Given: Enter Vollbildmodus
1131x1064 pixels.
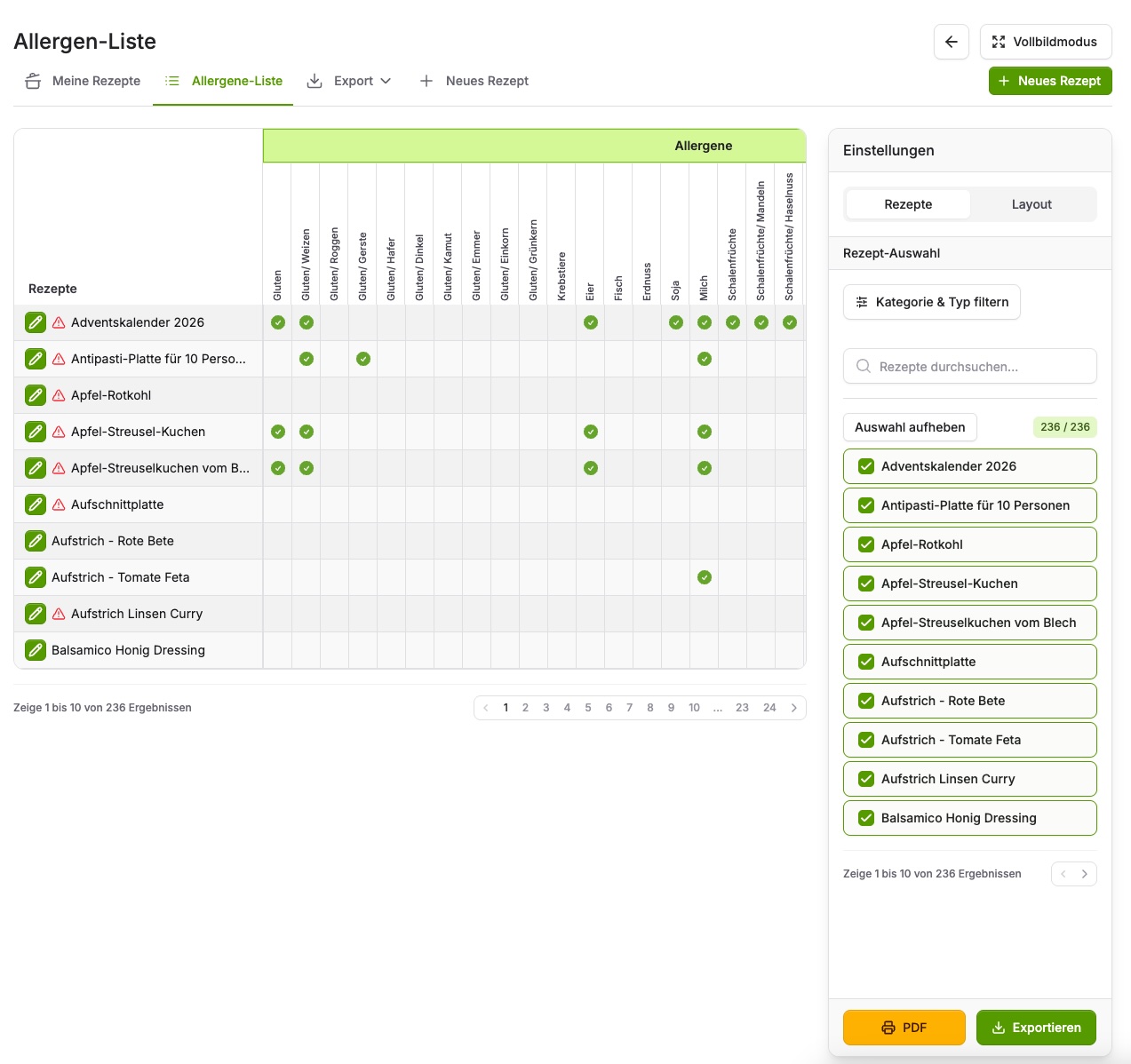Looking at the screenshot, I should pos(1046,42).
